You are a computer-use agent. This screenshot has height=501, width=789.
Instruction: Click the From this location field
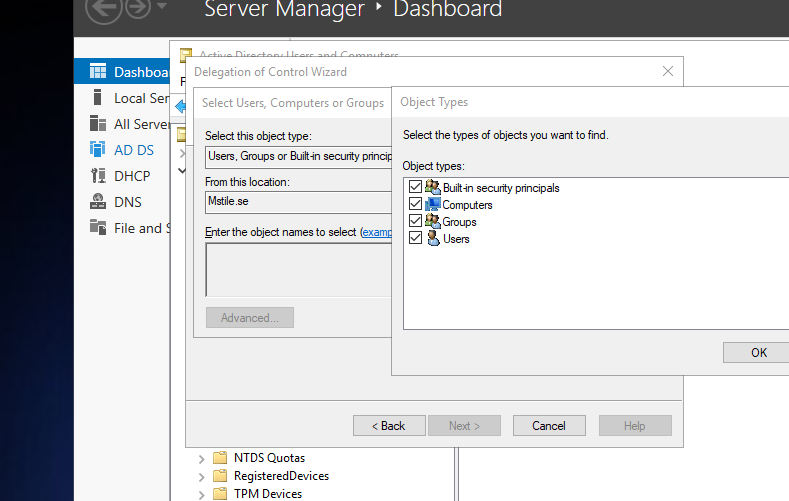(x=298, y=202)
